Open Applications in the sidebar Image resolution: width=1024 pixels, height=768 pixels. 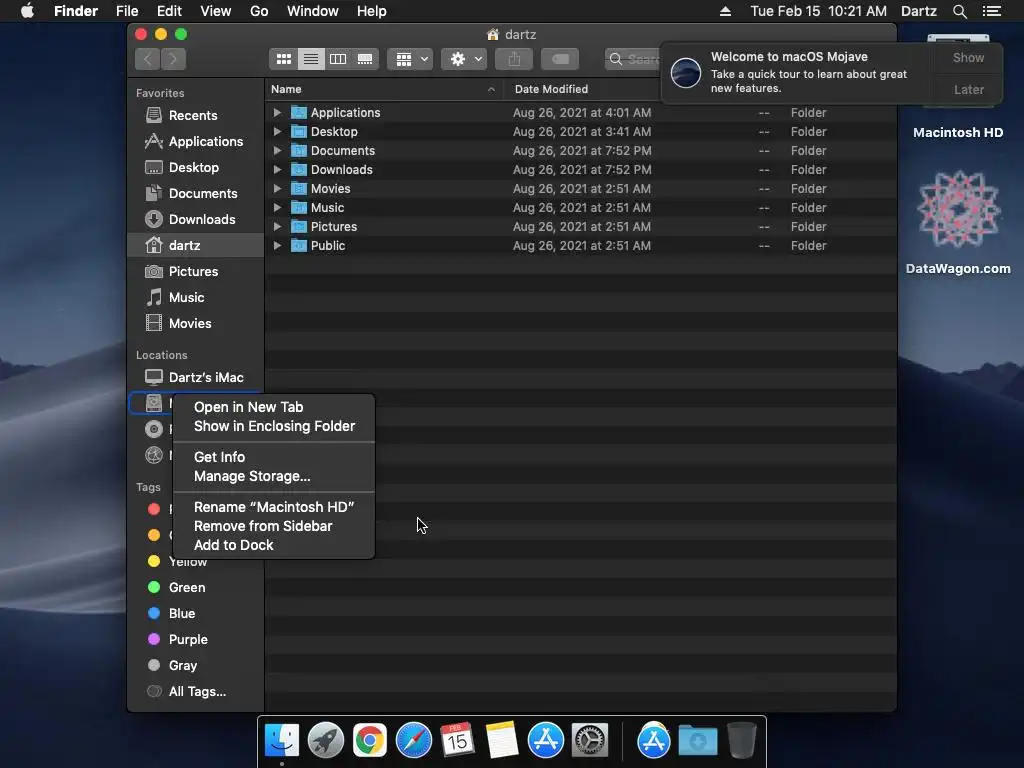click(x=195, y=142)
